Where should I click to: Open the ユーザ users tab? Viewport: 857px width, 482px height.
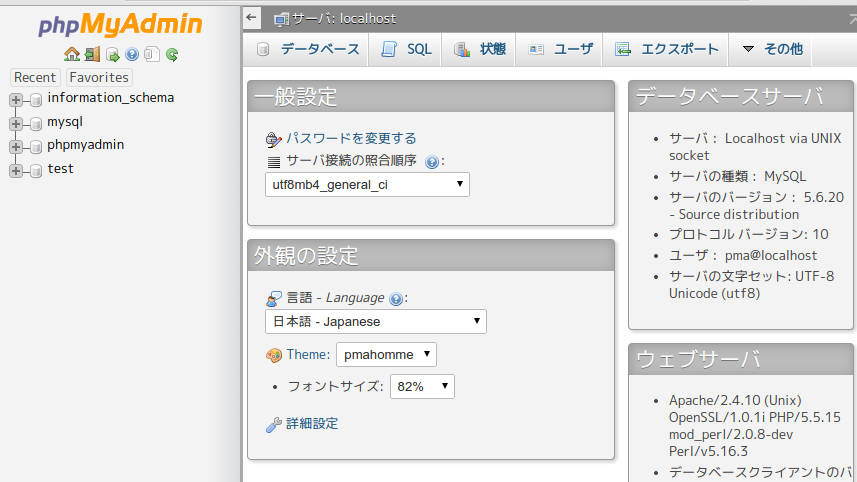click(560, 49)
